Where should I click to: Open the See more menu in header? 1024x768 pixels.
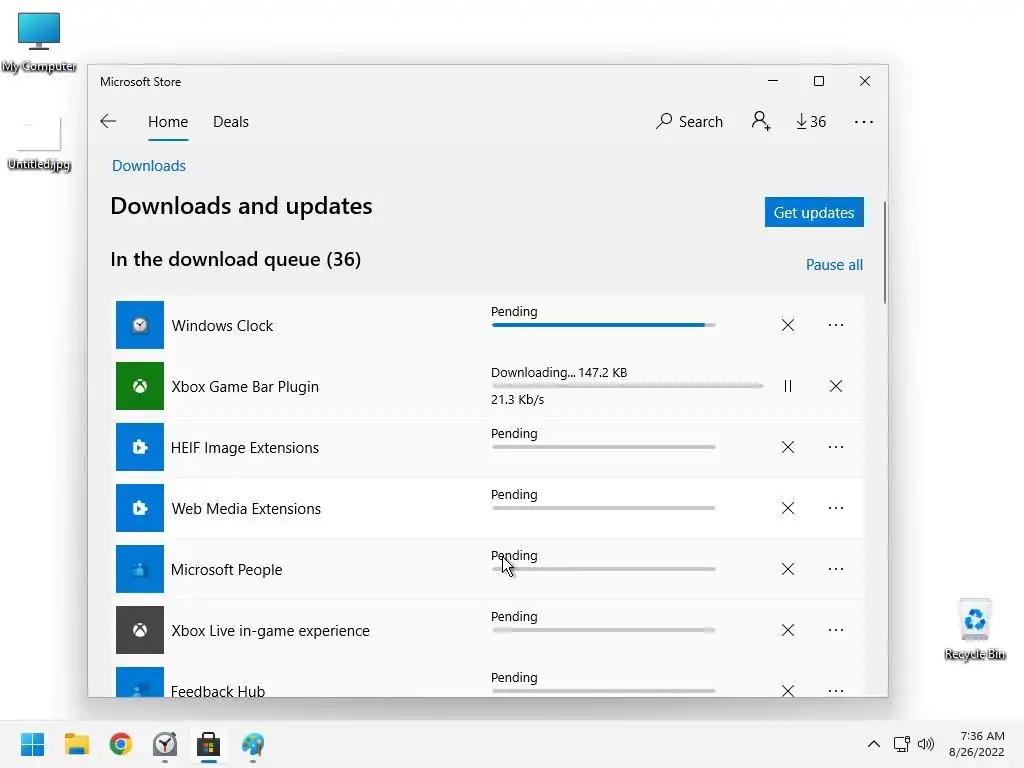tap(863, 122)
